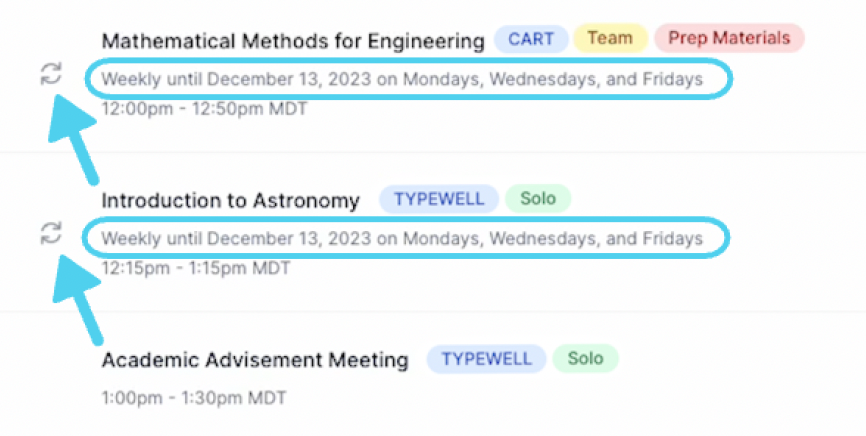Click the 12:15pm - 1:15pm MDT time

[196, 268]
